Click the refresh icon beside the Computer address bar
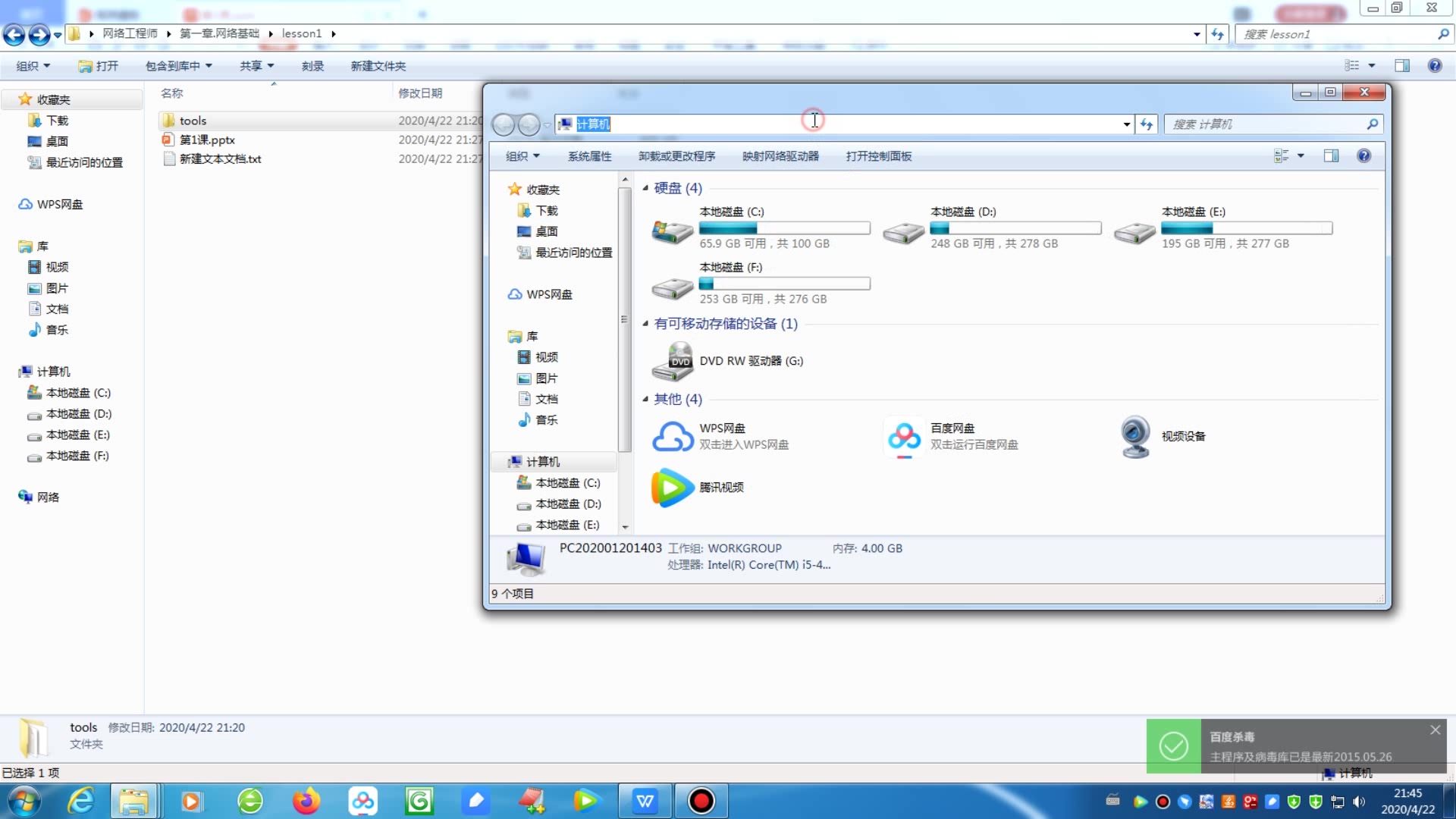This screenshot has height=819, width=1456. click(1146, 124)
